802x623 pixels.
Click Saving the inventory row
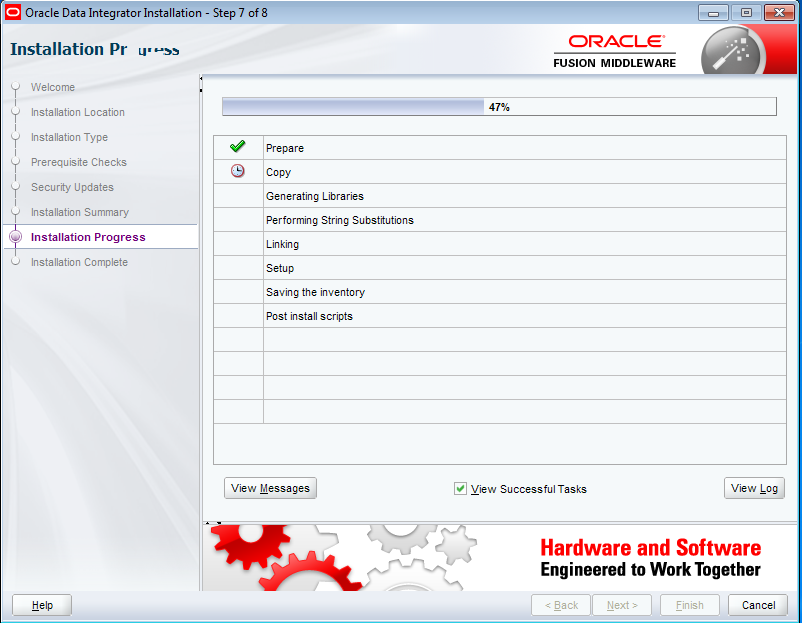point(500,292)
